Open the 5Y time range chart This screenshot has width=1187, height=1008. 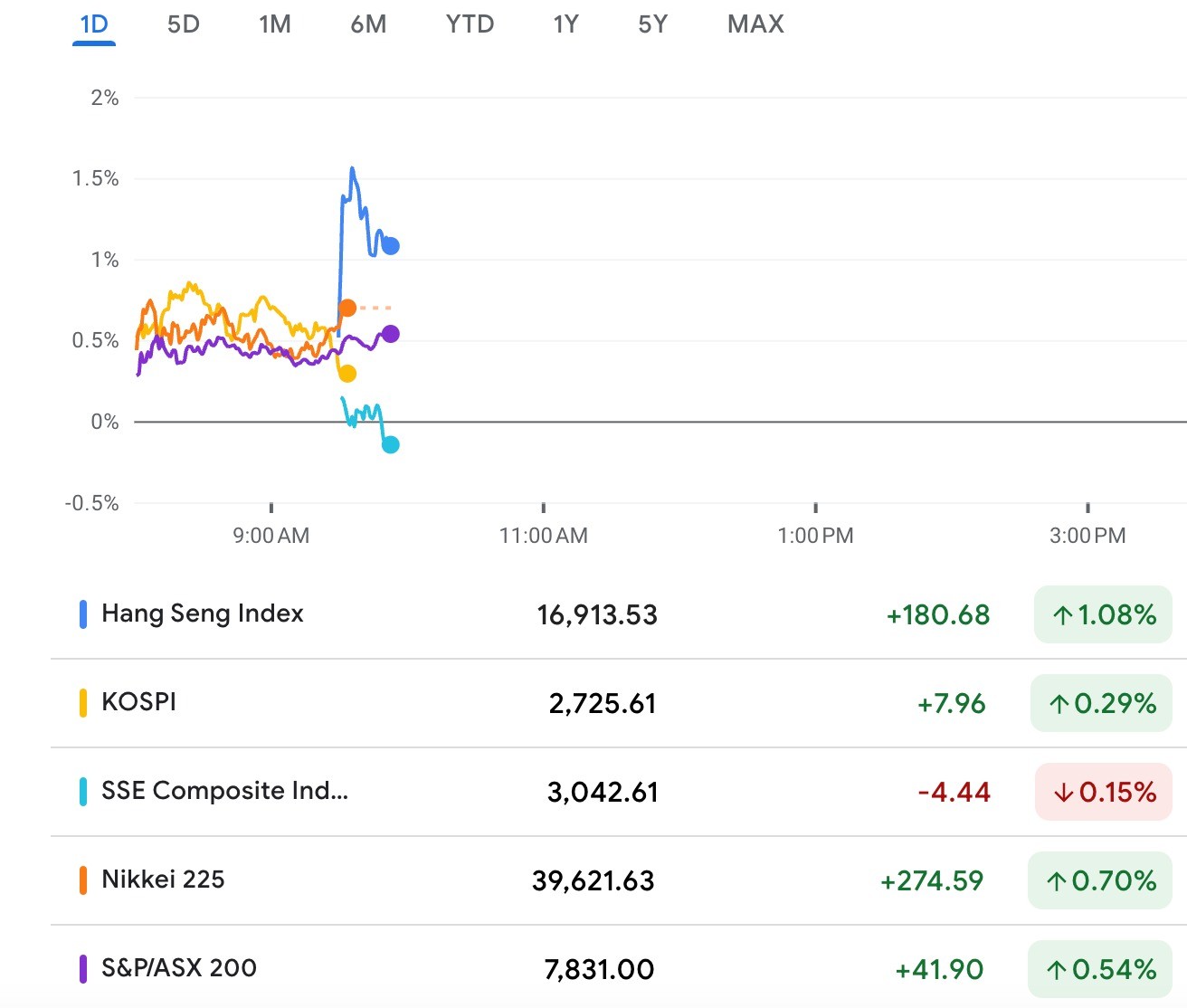[x=652, y=24]
